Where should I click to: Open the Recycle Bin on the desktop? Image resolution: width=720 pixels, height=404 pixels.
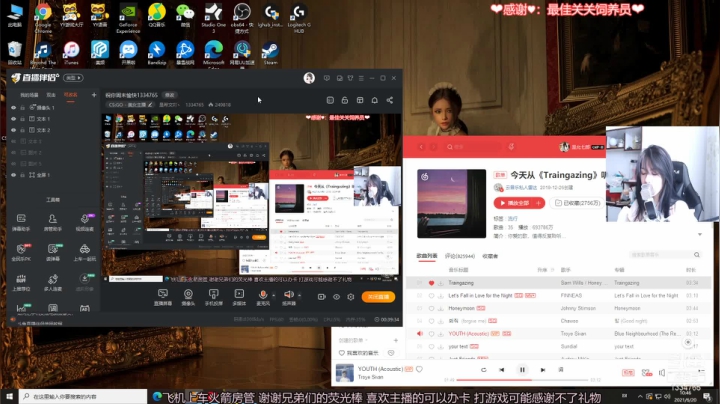pos(15,53)
